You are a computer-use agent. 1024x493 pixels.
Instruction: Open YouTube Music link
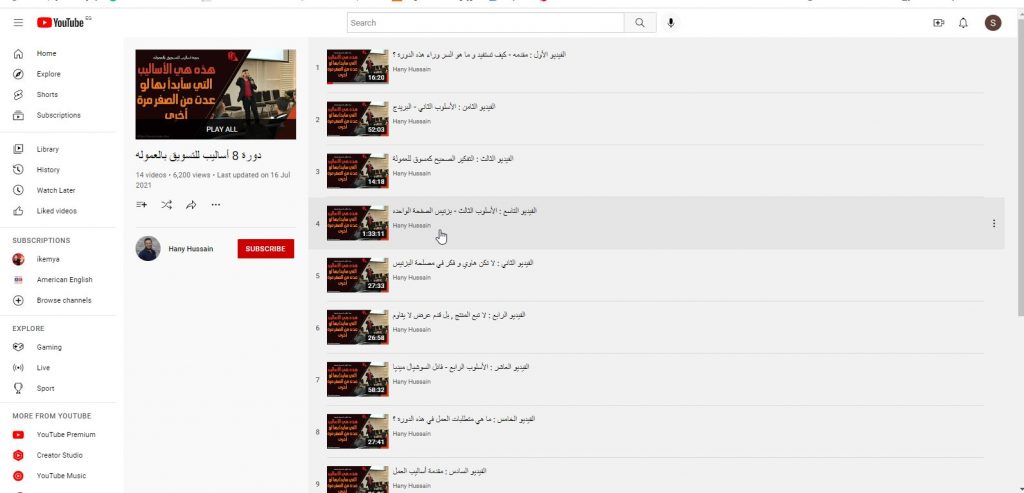59,476
